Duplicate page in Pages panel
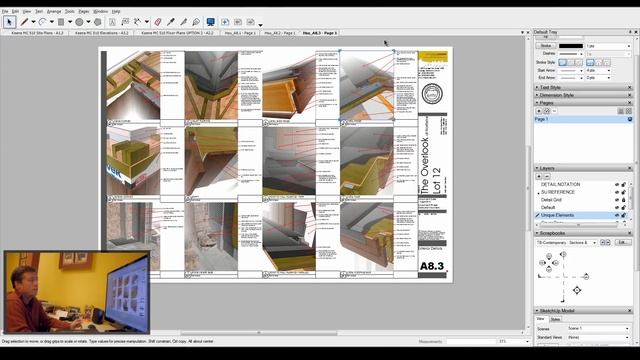640x360 pixels. tap(547, 111)
